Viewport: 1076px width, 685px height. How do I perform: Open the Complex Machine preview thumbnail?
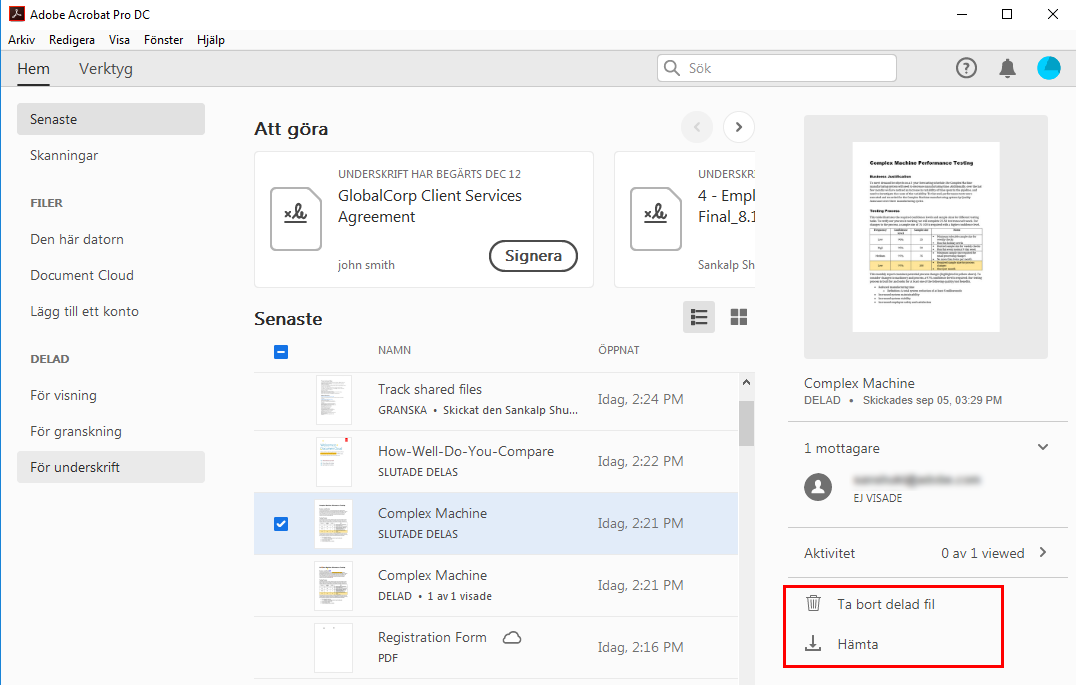point(925,237)
